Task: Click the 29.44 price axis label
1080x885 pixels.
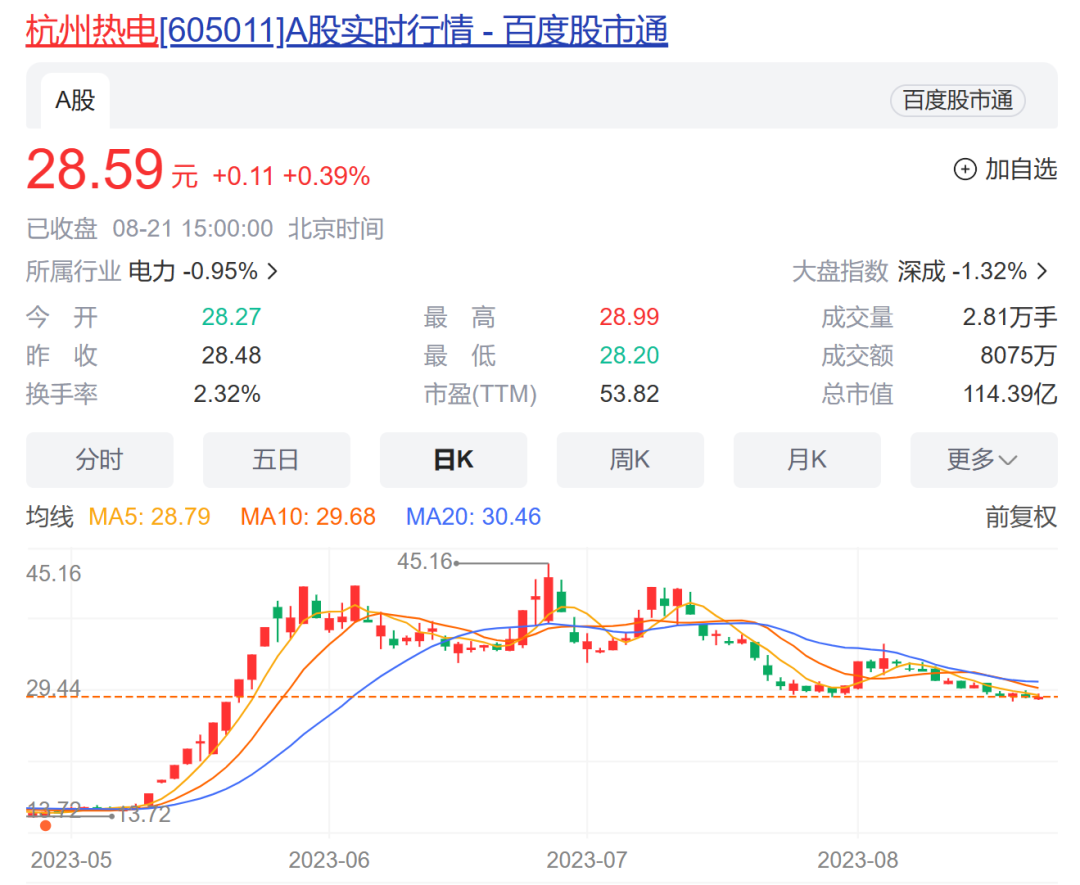Action: [x=53, y=688]
